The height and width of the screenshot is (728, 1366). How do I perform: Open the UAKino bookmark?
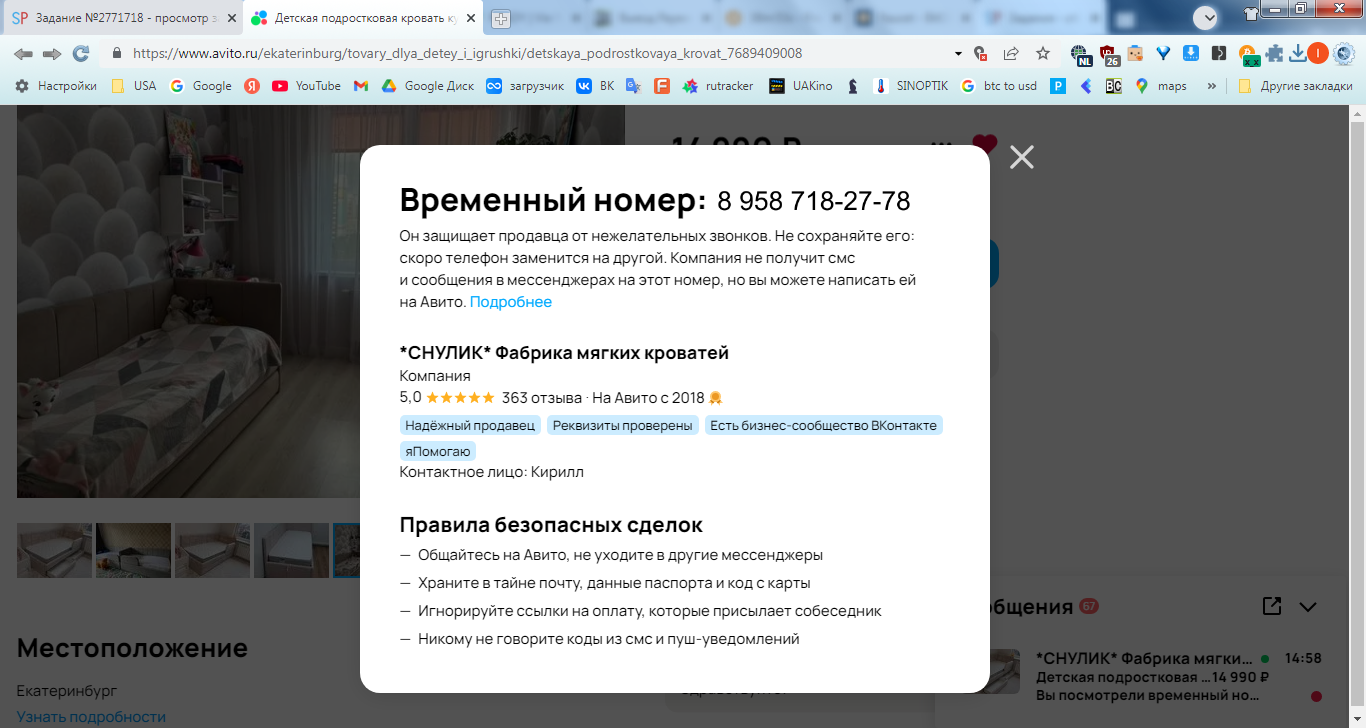pos(801,86)
